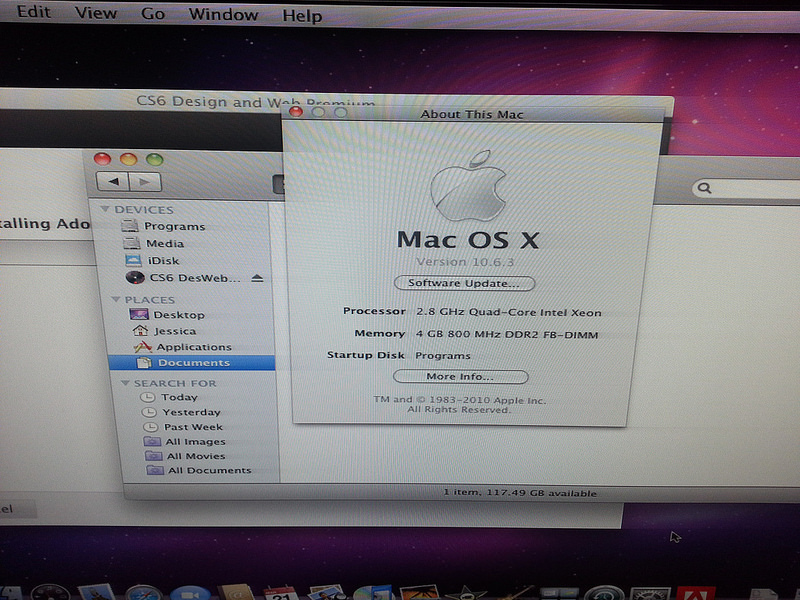Open the red Adobe app in Dock
The image size is (800, 600).
pos(695,593)
